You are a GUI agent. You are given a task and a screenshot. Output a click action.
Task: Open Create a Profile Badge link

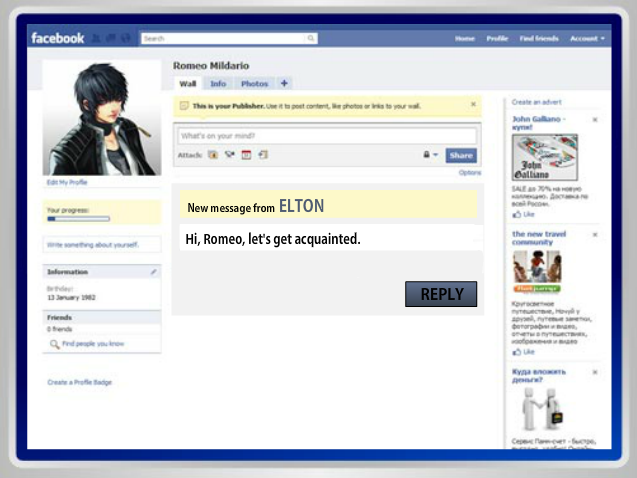coord(80,382)
